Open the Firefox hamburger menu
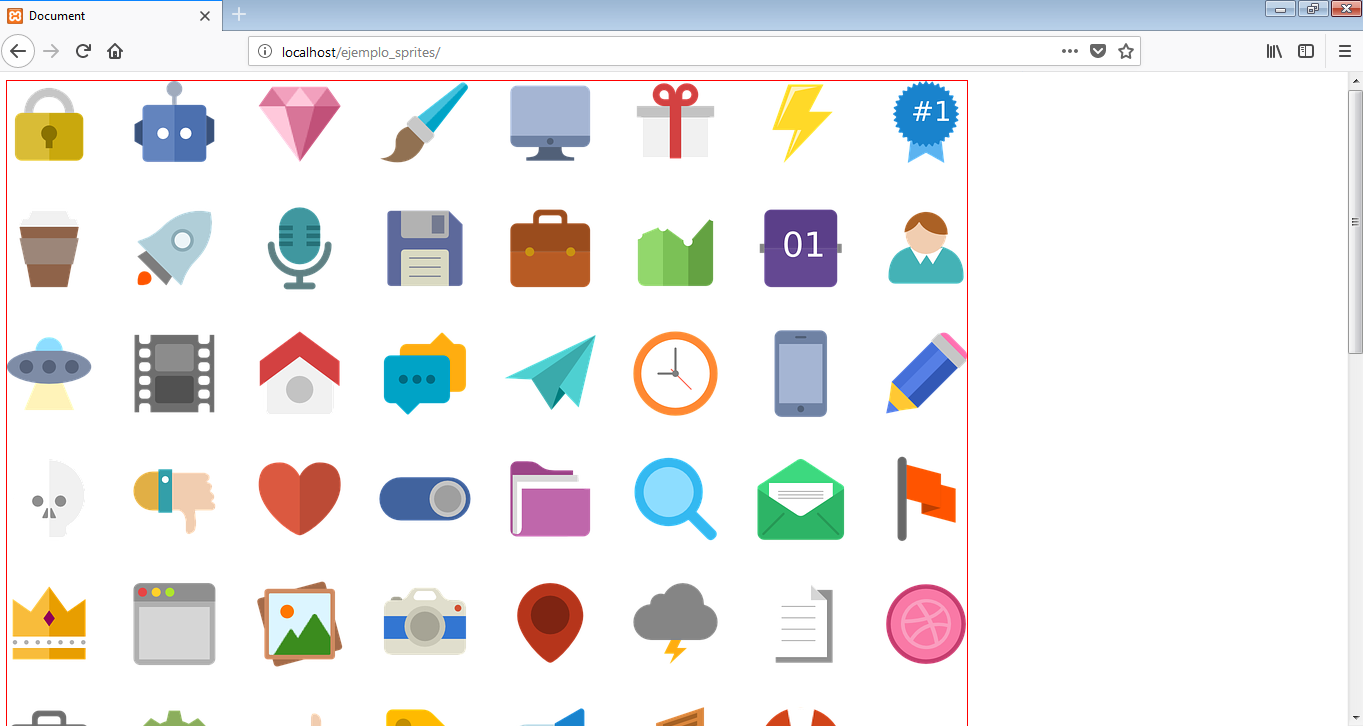 point(1345,51)
